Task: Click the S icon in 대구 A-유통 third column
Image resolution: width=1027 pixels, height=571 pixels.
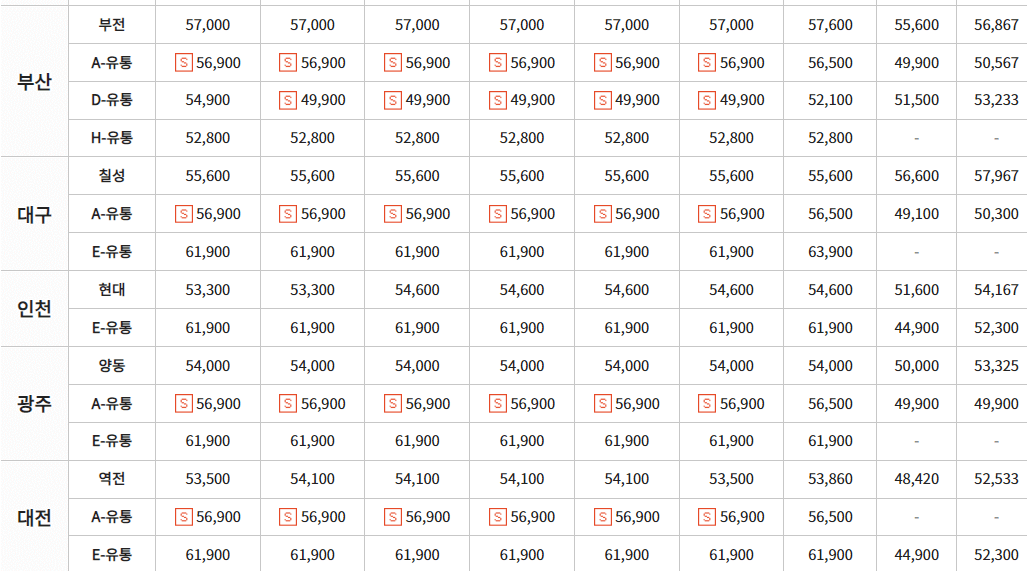Action: [x=393, y=214]
